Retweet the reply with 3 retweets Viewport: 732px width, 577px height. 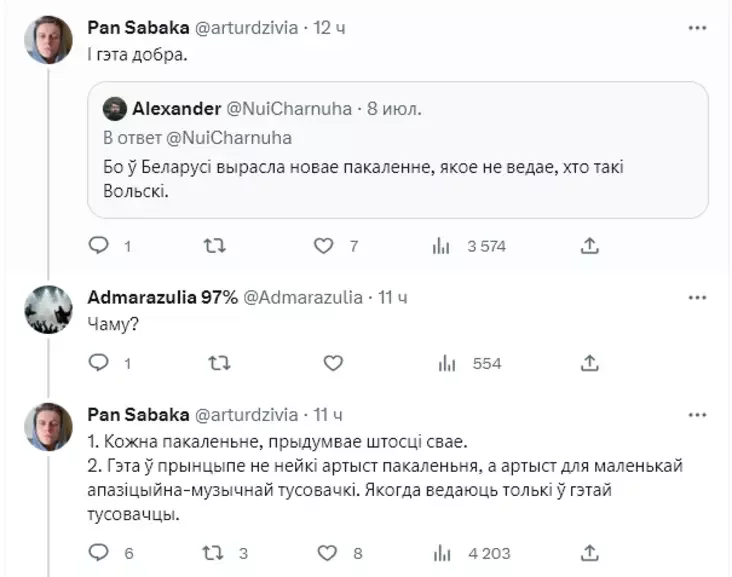click(x=214, y=552)
